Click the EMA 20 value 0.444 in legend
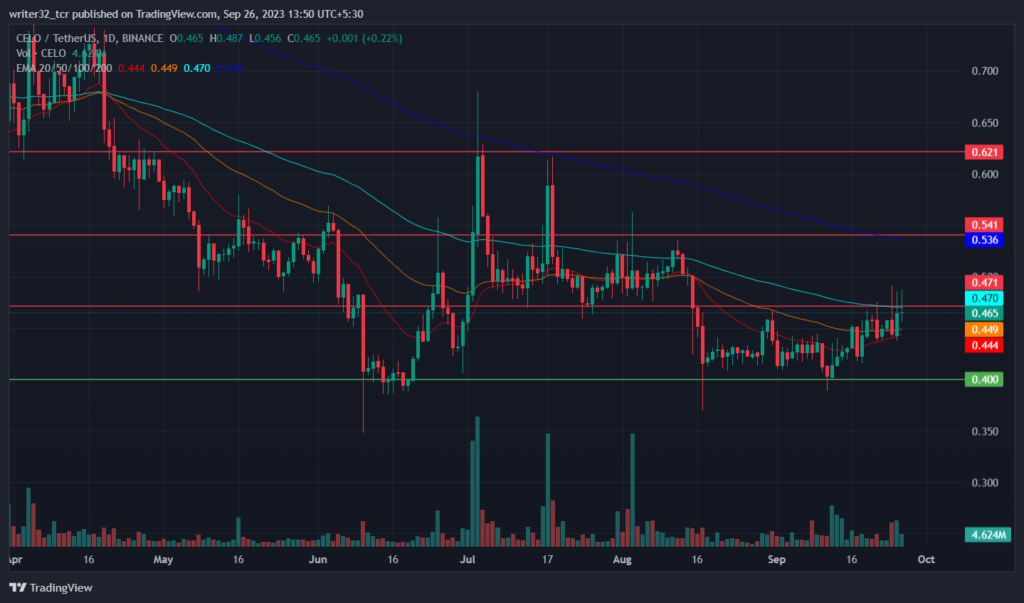 131,68
